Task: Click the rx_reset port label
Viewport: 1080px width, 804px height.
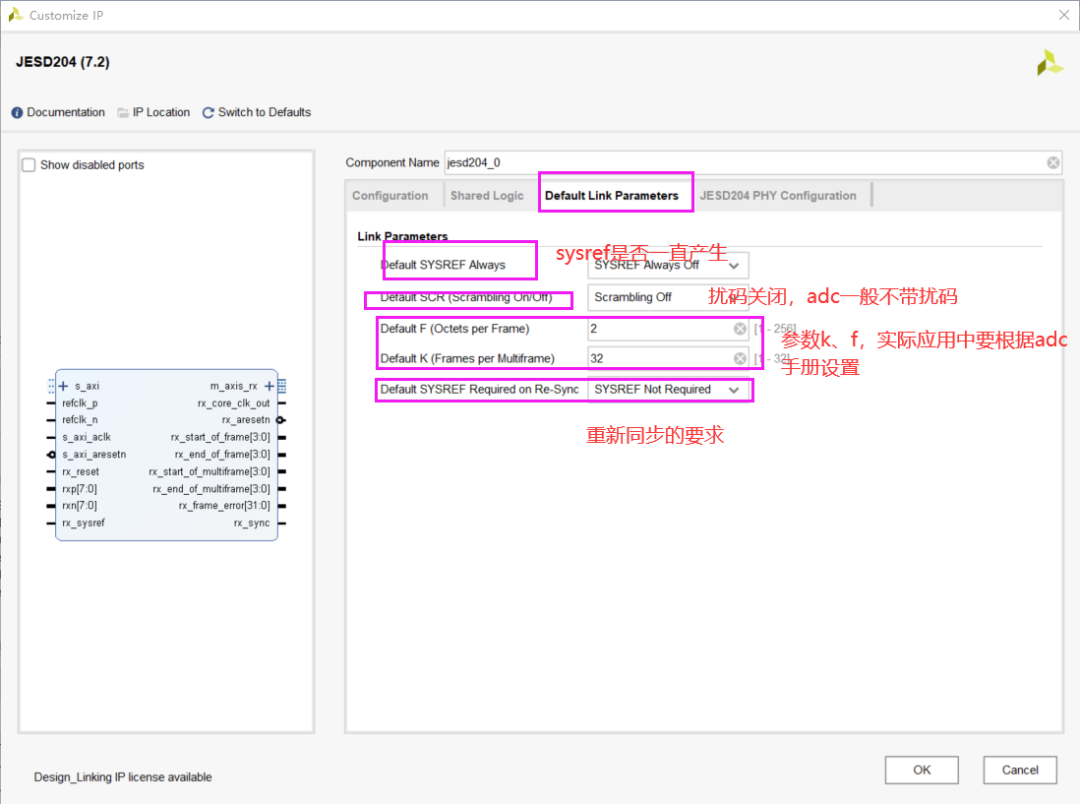Action: 81,472
